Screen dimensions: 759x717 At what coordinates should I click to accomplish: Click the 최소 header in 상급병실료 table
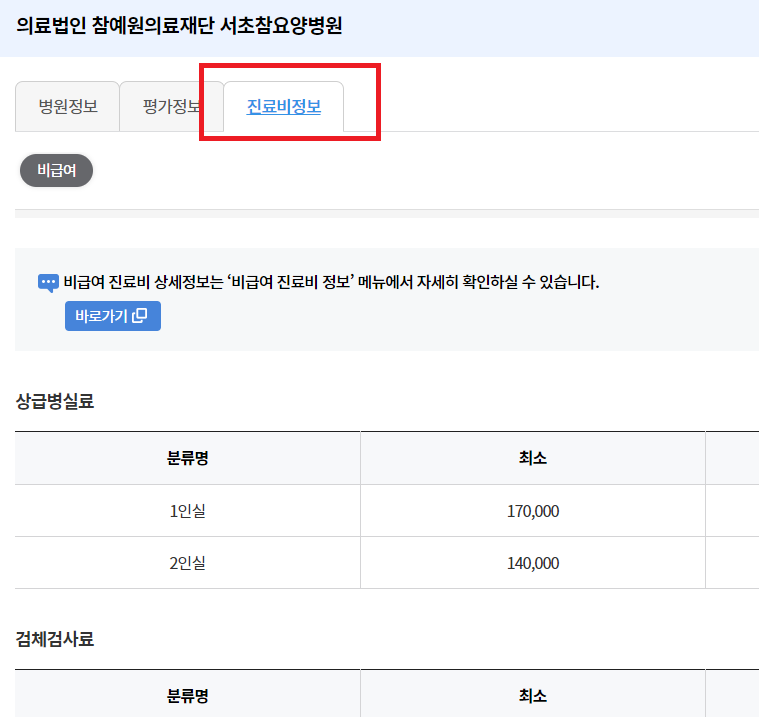[533, 458]
